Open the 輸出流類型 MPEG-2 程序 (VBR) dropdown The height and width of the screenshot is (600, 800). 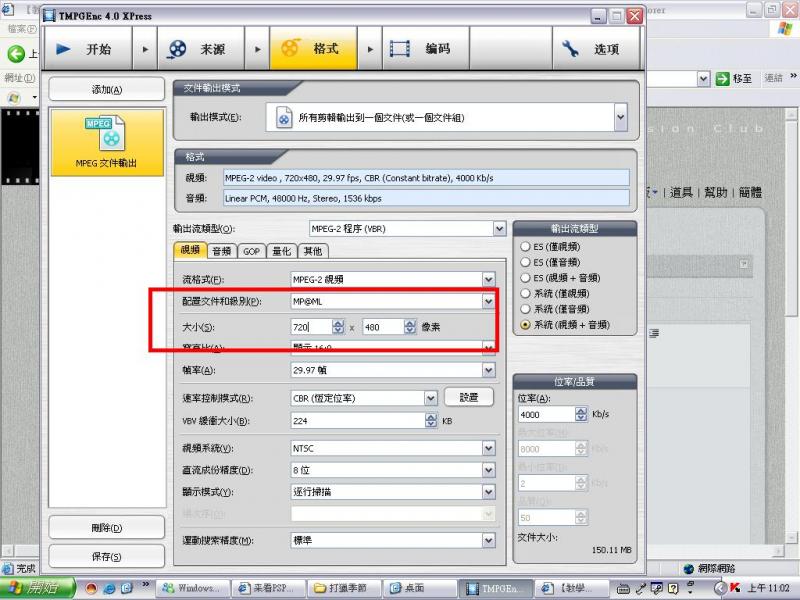(x=499, y=229)
